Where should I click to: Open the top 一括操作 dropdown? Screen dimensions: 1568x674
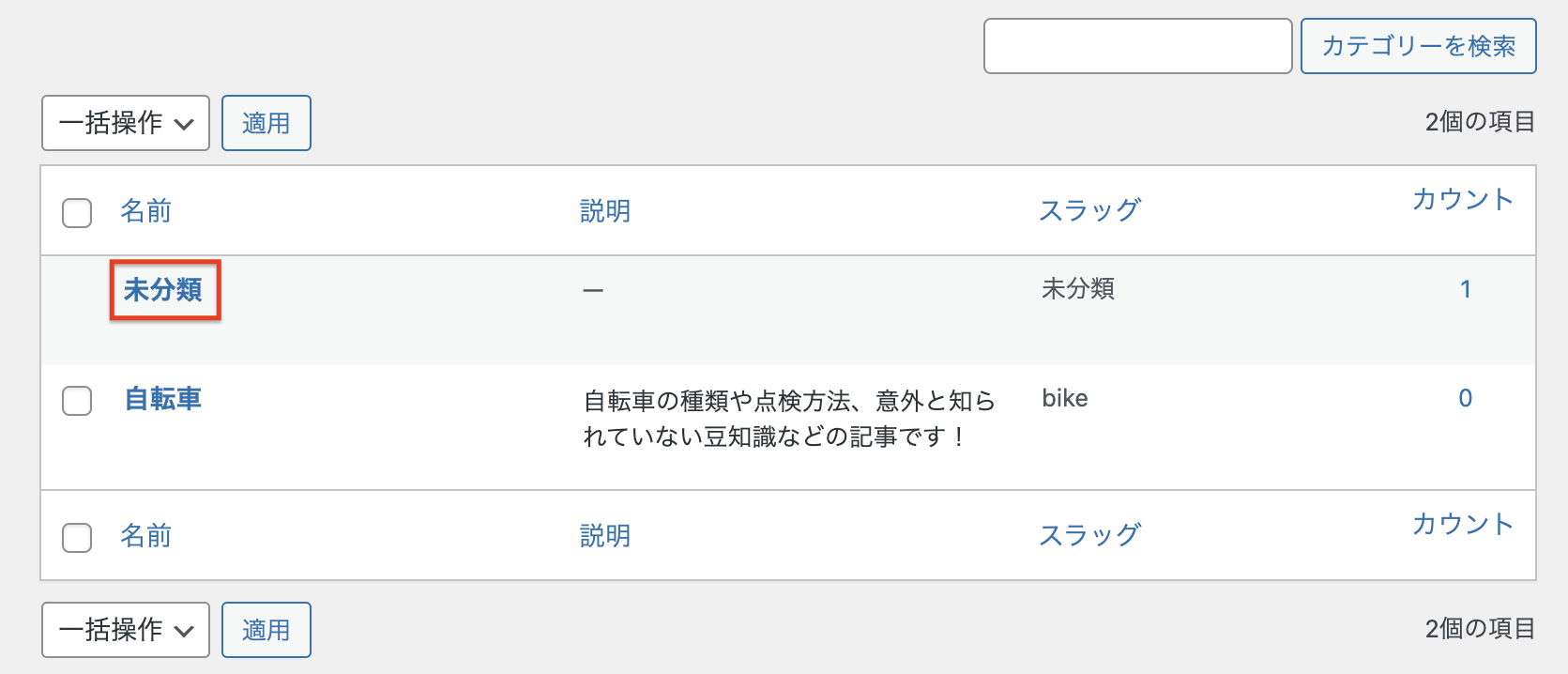tap(126, 123)
